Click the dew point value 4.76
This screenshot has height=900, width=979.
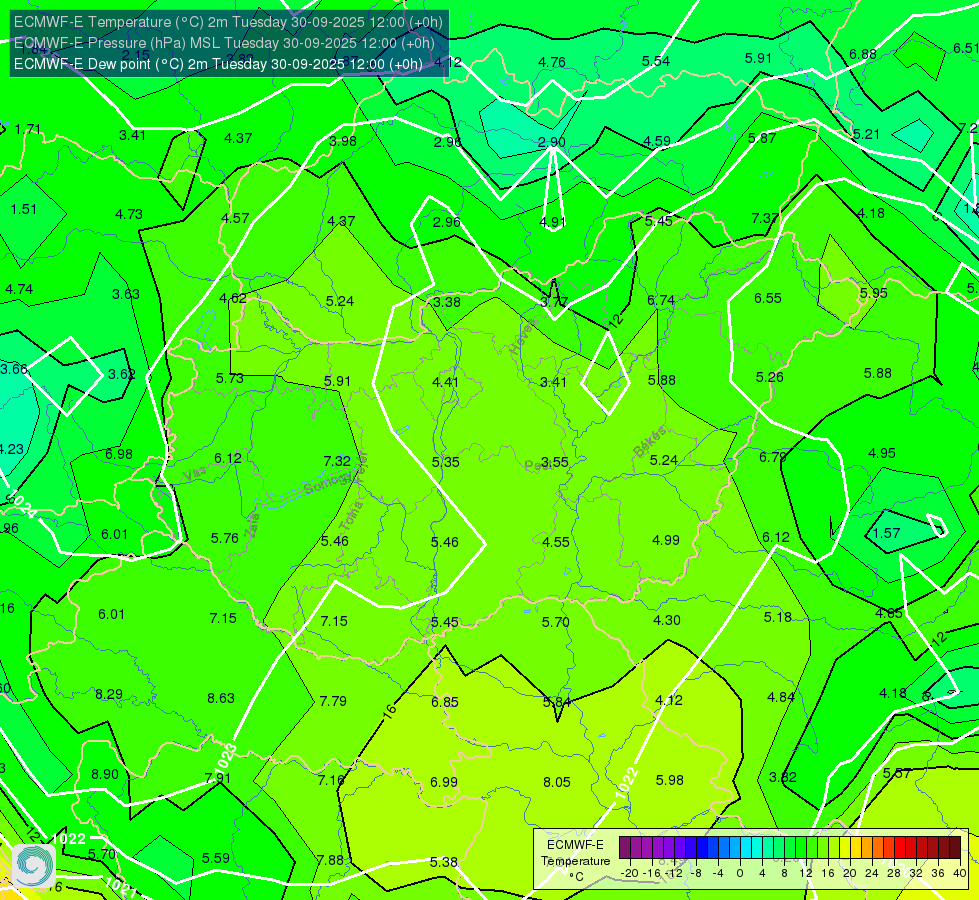[552, 62]
